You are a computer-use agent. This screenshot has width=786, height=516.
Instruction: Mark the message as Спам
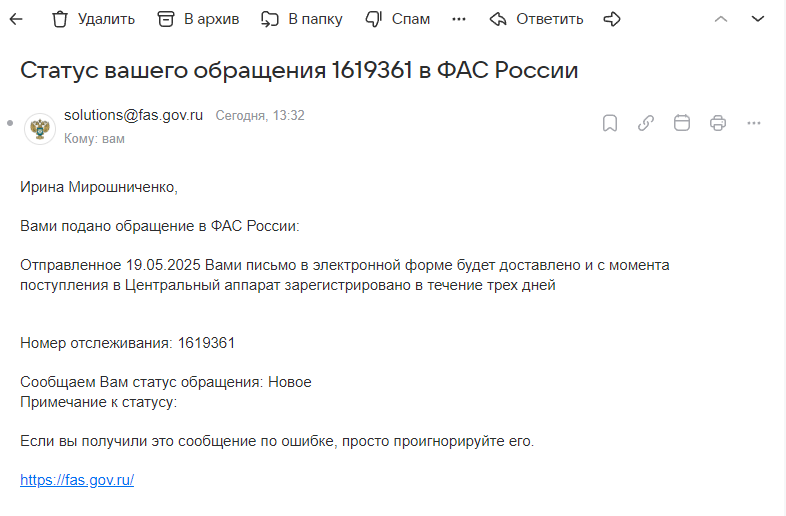click(398, 20)
